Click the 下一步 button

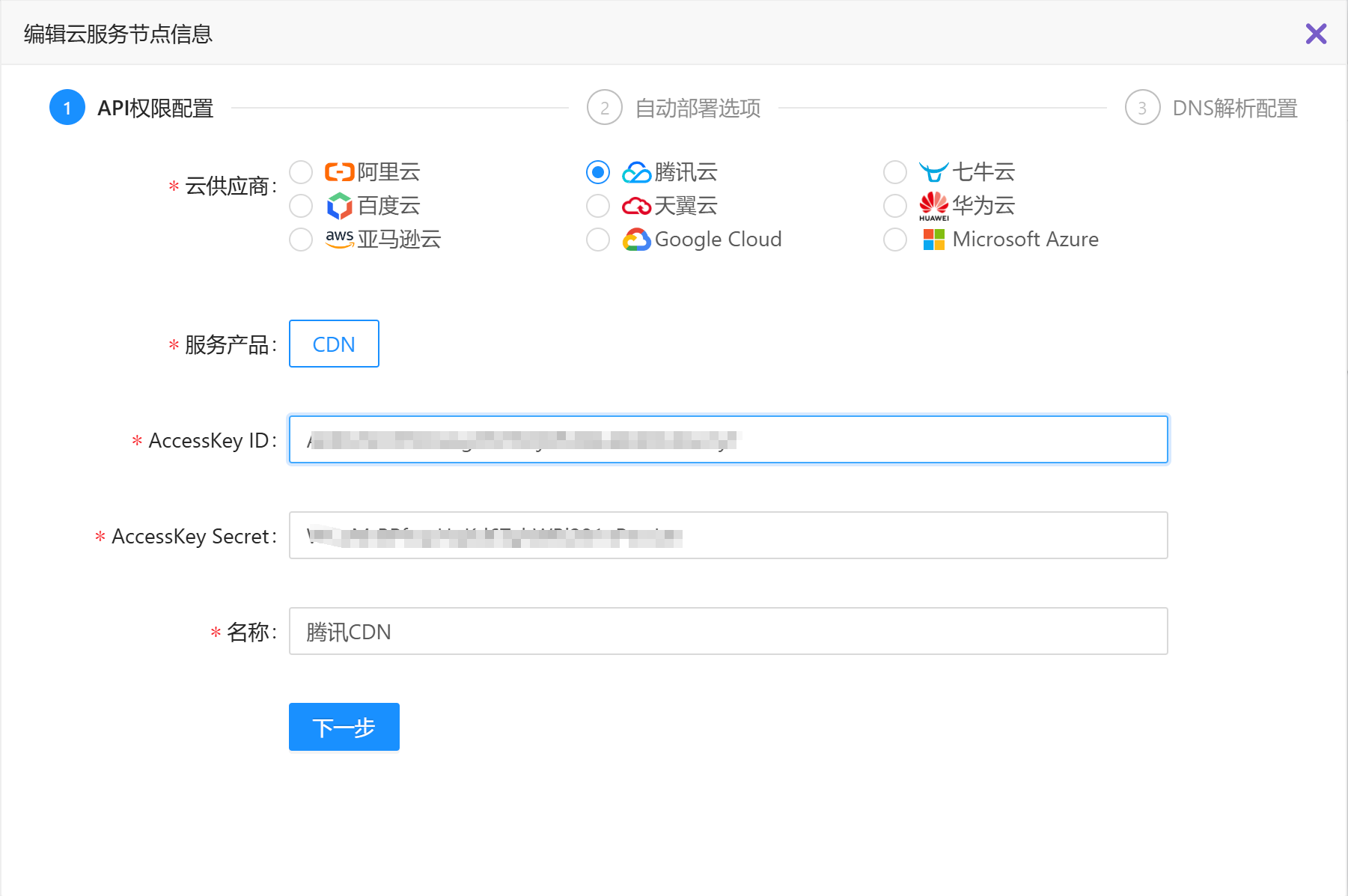coord(344,727)
